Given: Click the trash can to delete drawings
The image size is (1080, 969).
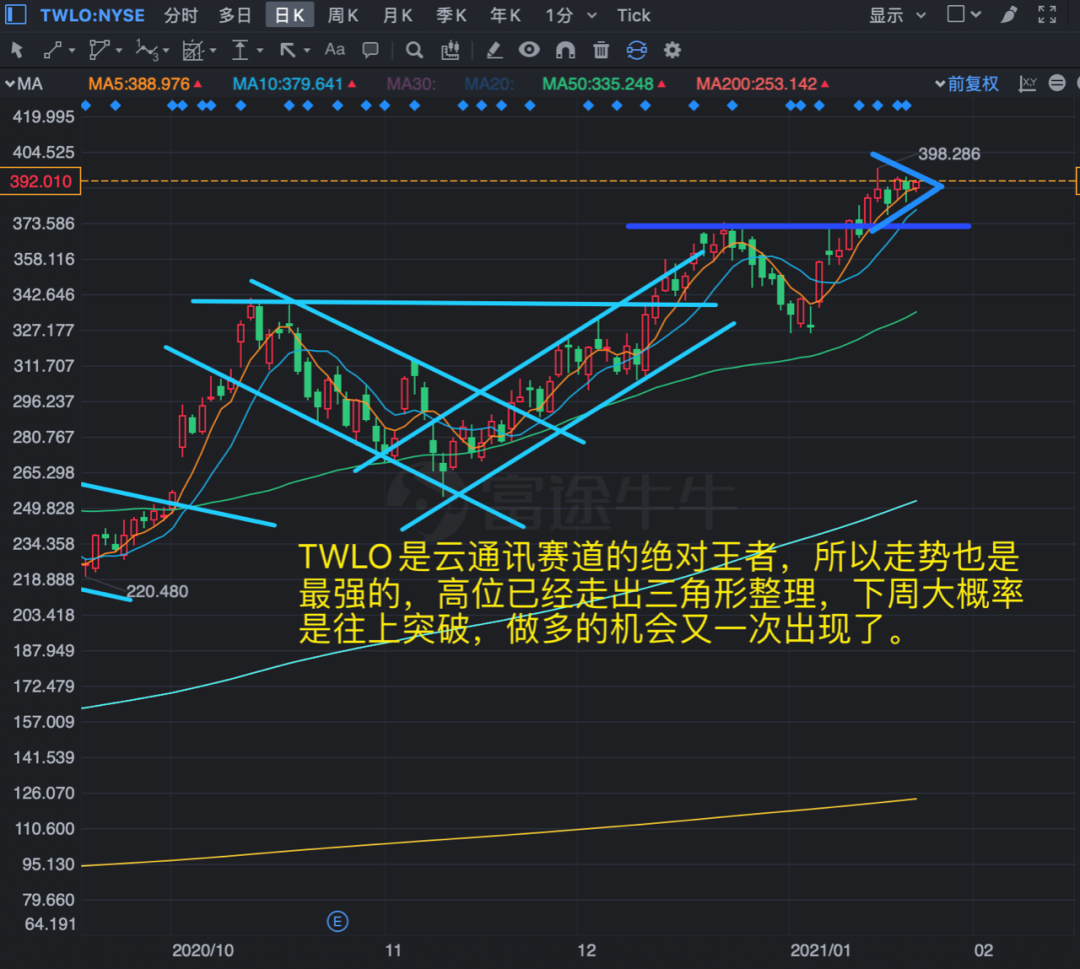Looking at the screenshot, I should (x=601, y=50).
